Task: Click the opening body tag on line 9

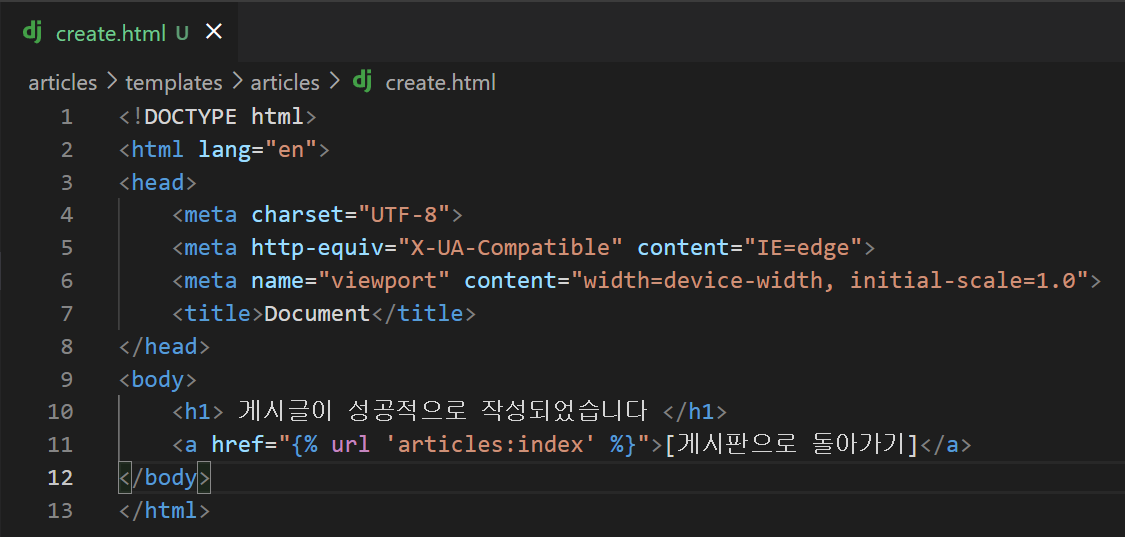Action: click(158, 379)
